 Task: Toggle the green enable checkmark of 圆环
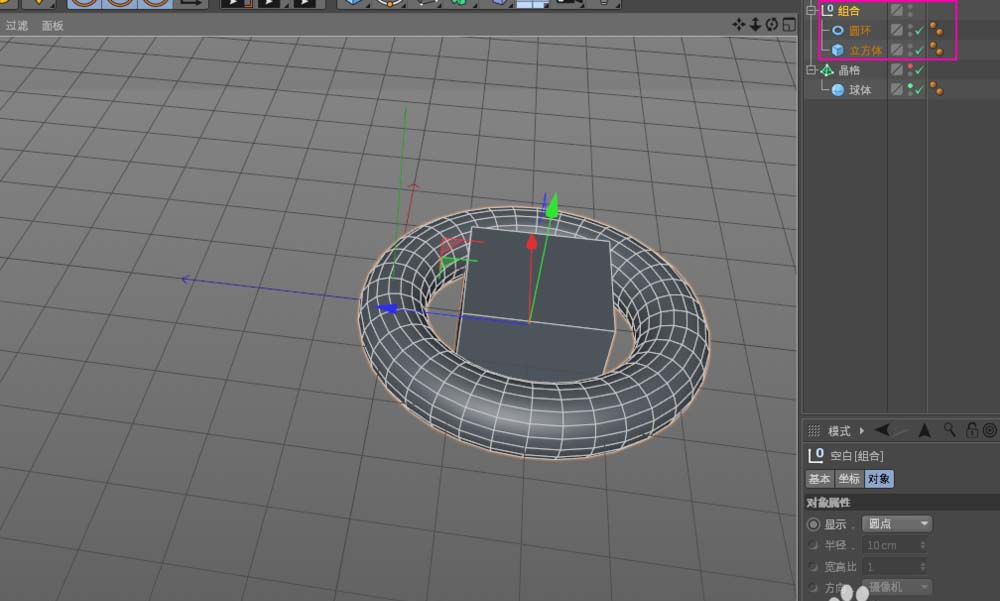(919, 30)
